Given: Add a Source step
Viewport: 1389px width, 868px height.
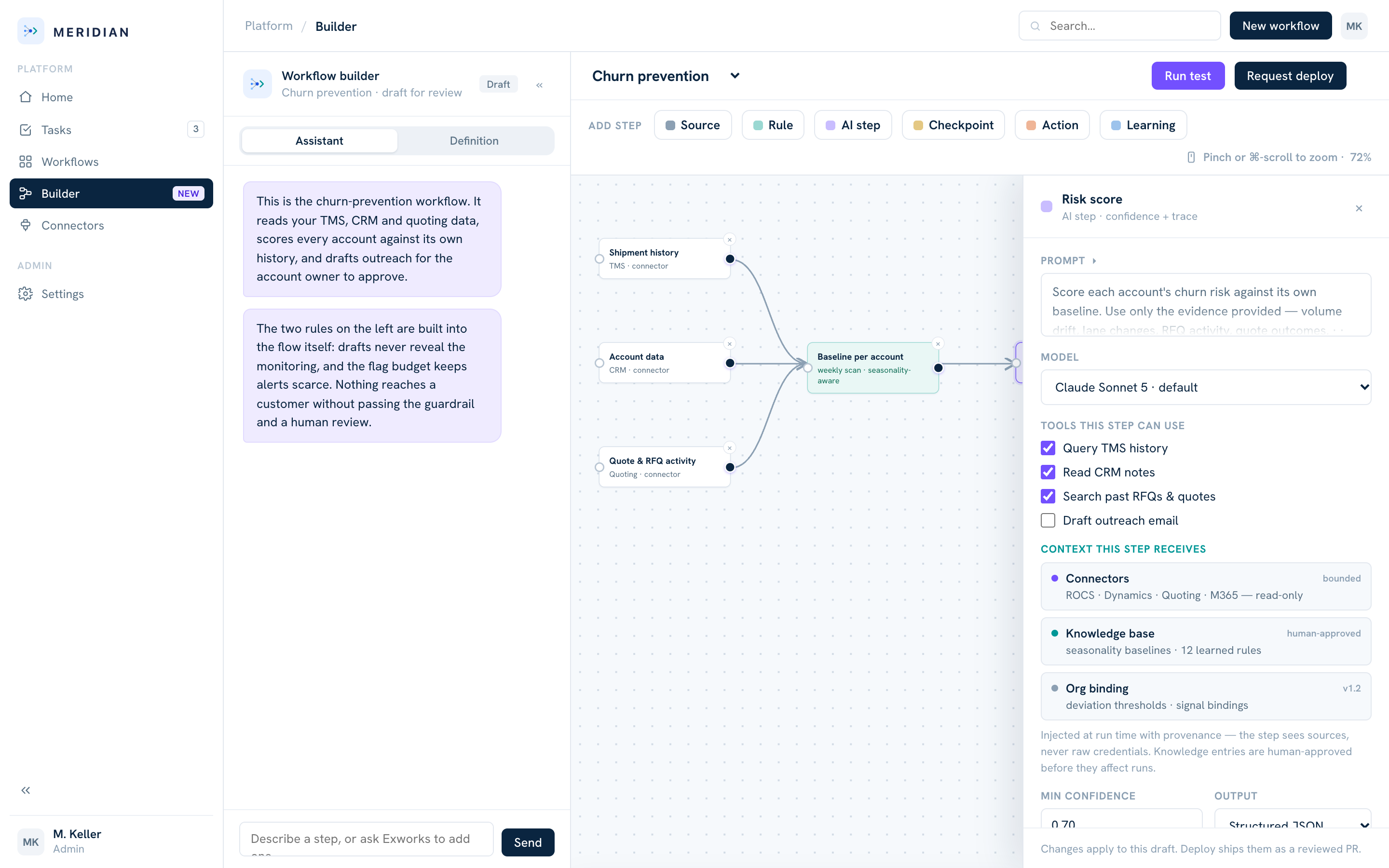Looking at the screenshot, I should (x=693, y=125).
